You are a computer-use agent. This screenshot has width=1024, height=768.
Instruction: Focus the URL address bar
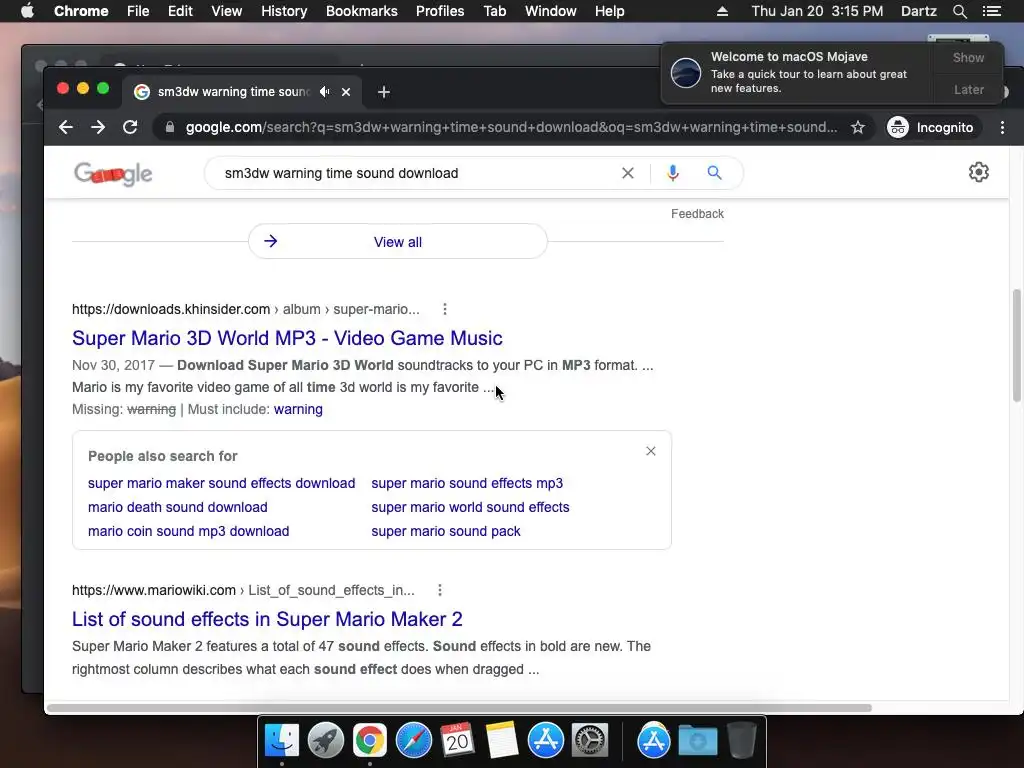click(x=511, y=127)
